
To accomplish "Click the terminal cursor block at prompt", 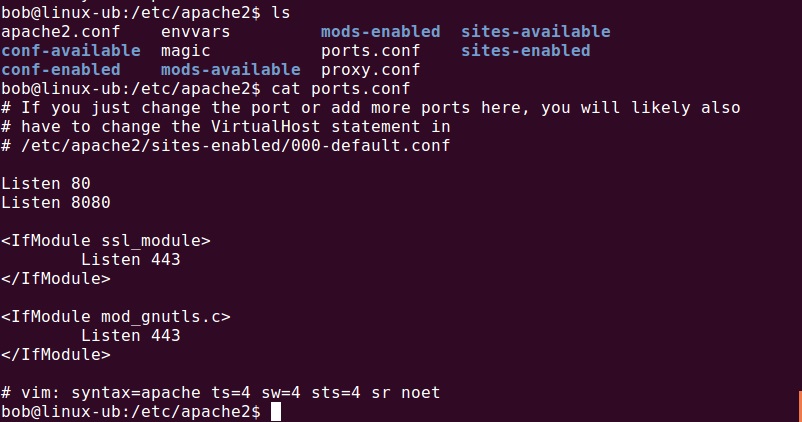I will tap(276, 411).
